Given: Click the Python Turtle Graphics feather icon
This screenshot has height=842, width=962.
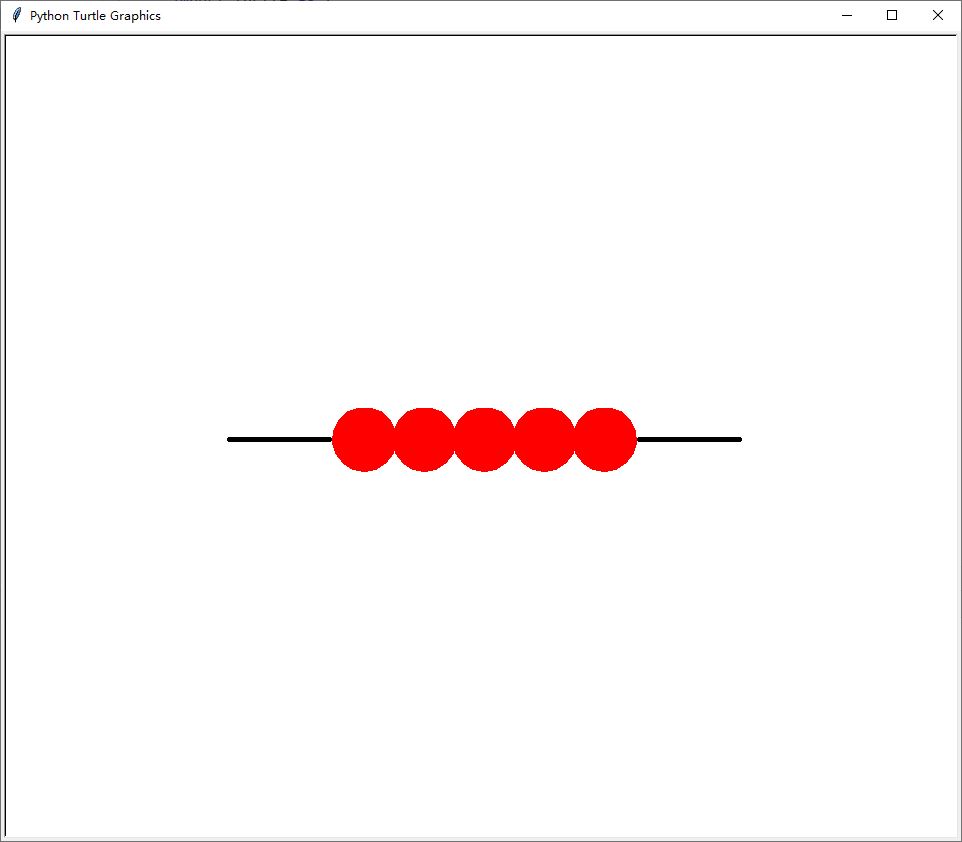Looking at the screenshot, I should 17,15.
